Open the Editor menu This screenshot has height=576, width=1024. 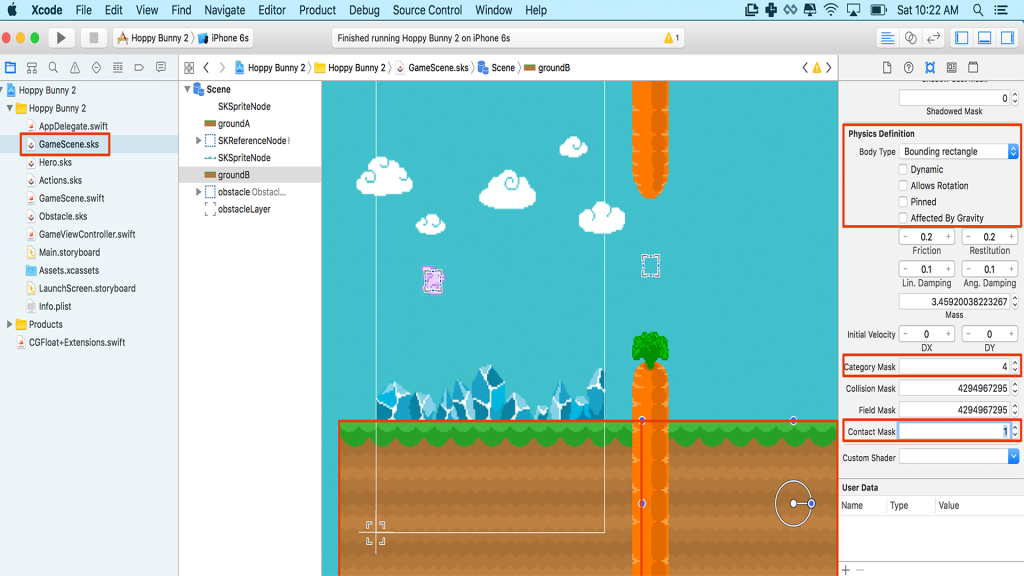coord(271,10)
